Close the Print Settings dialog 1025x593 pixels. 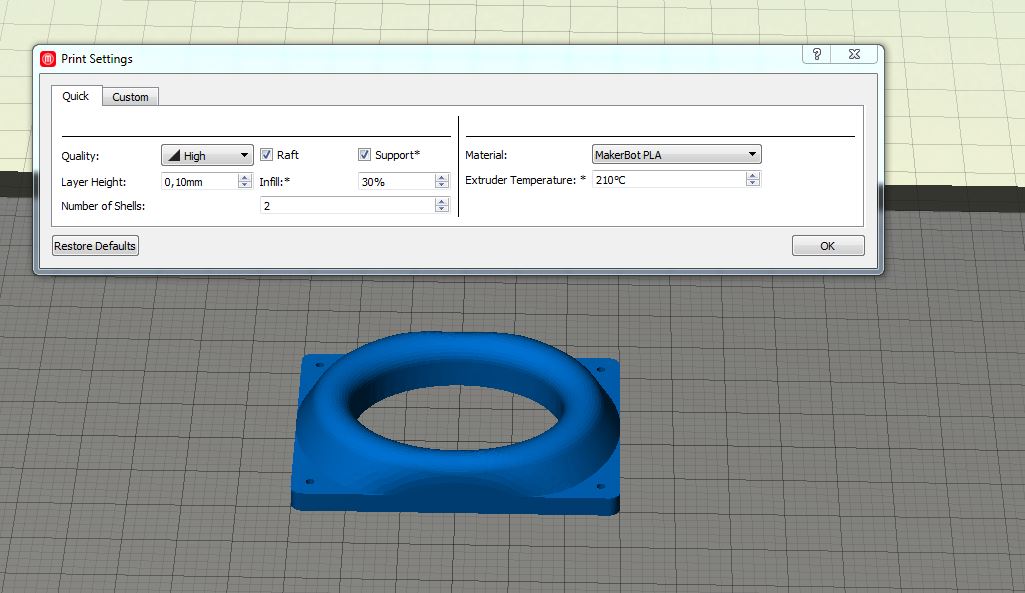(x=854, y=54)
